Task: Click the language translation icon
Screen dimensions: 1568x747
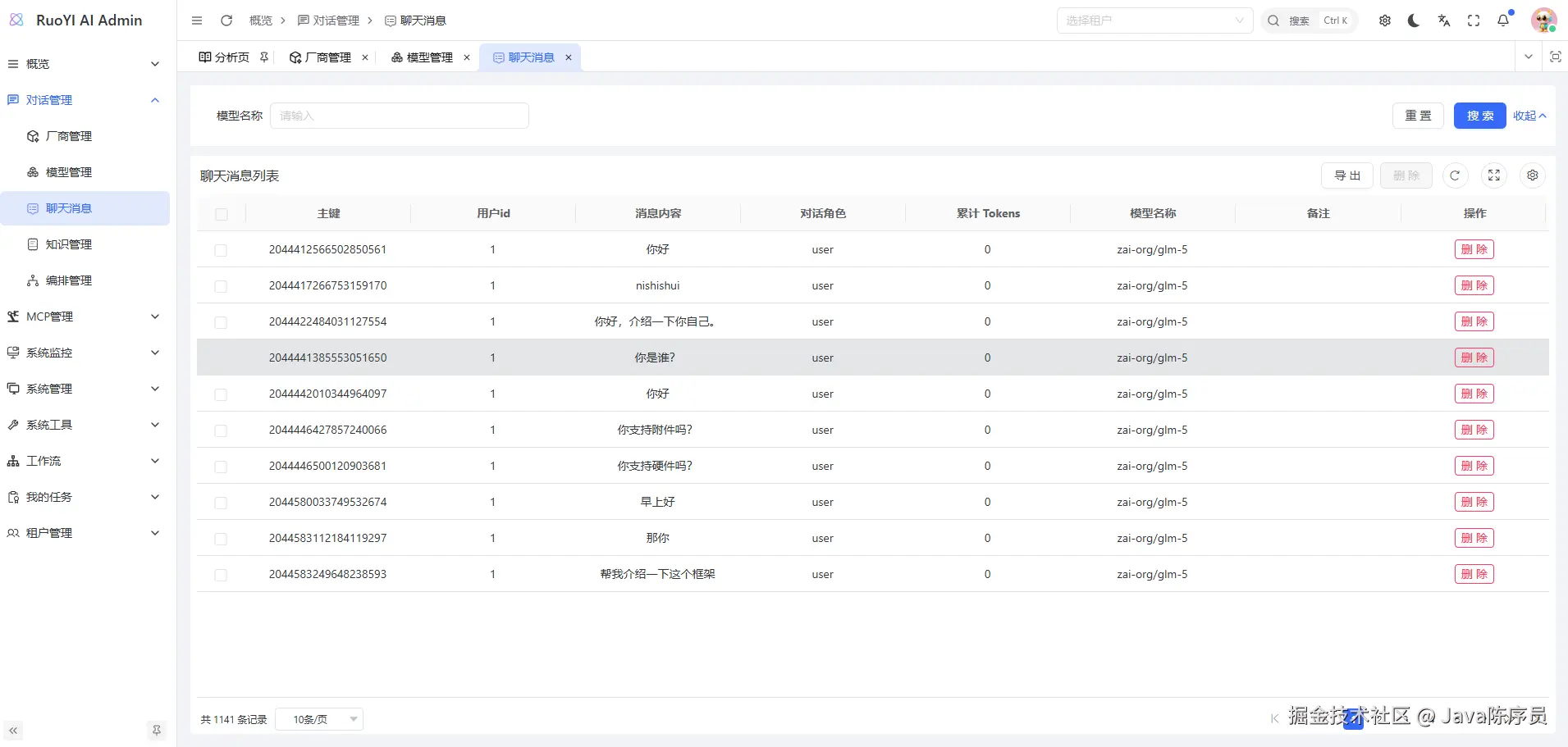Action: click(1444, 20)
